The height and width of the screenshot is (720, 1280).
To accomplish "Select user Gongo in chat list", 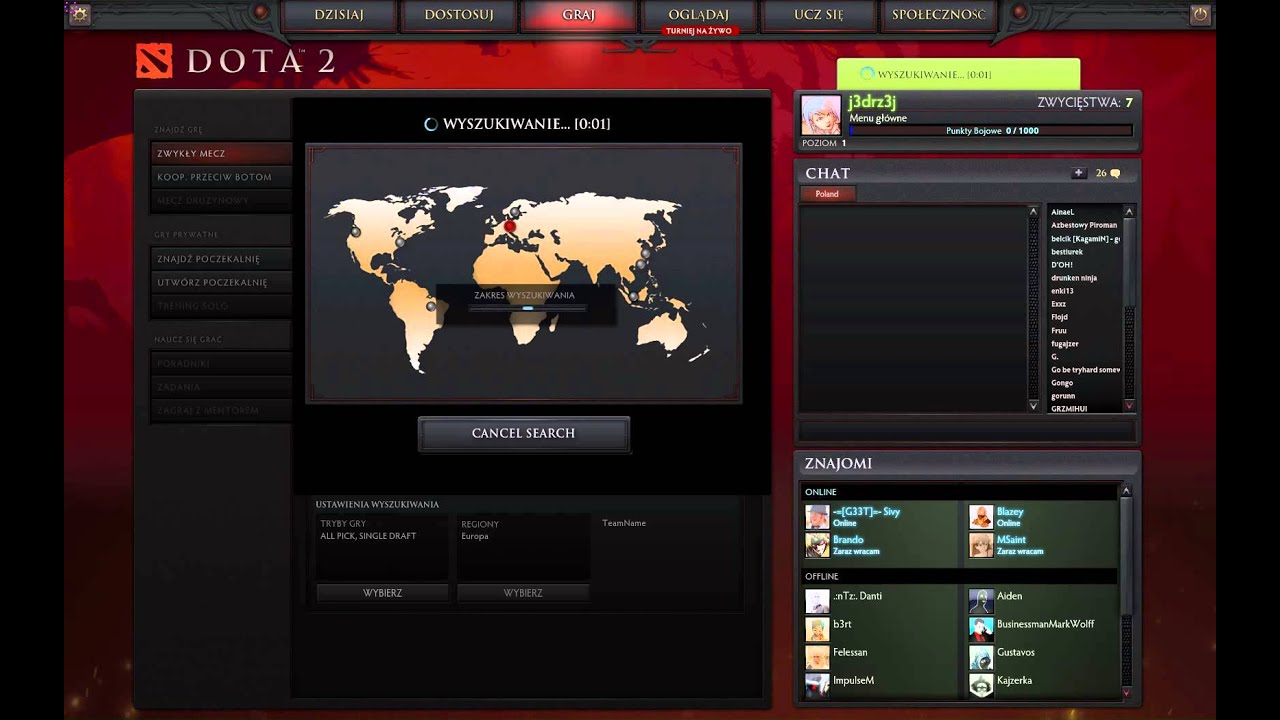I will 1062,383.
